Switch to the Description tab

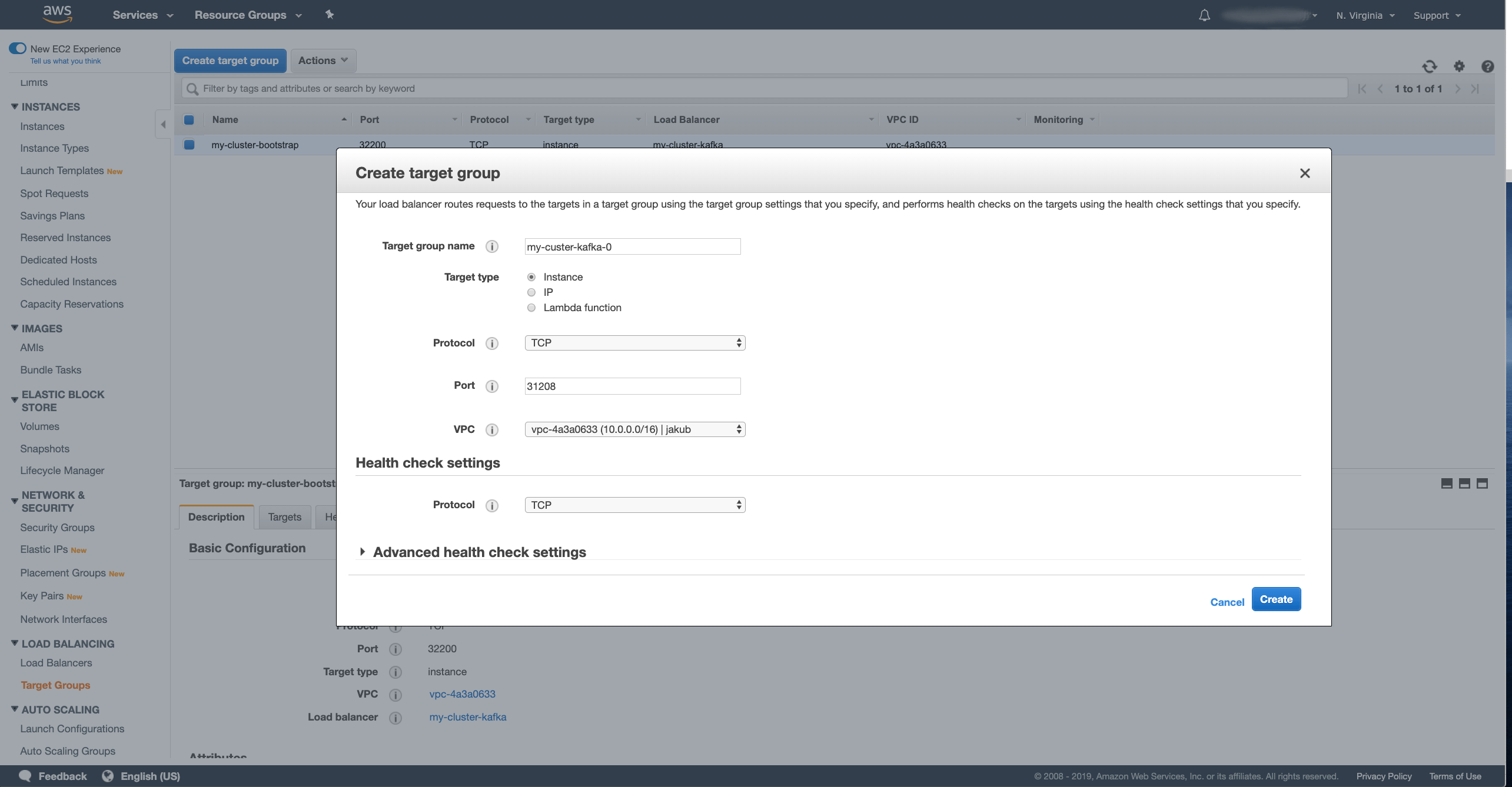(x=216, y=517)
